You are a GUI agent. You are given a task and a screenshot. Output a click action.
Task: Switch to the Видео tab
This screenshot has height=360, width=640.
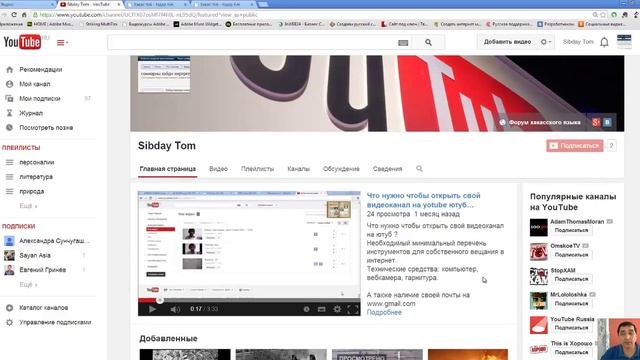point(218,169)
